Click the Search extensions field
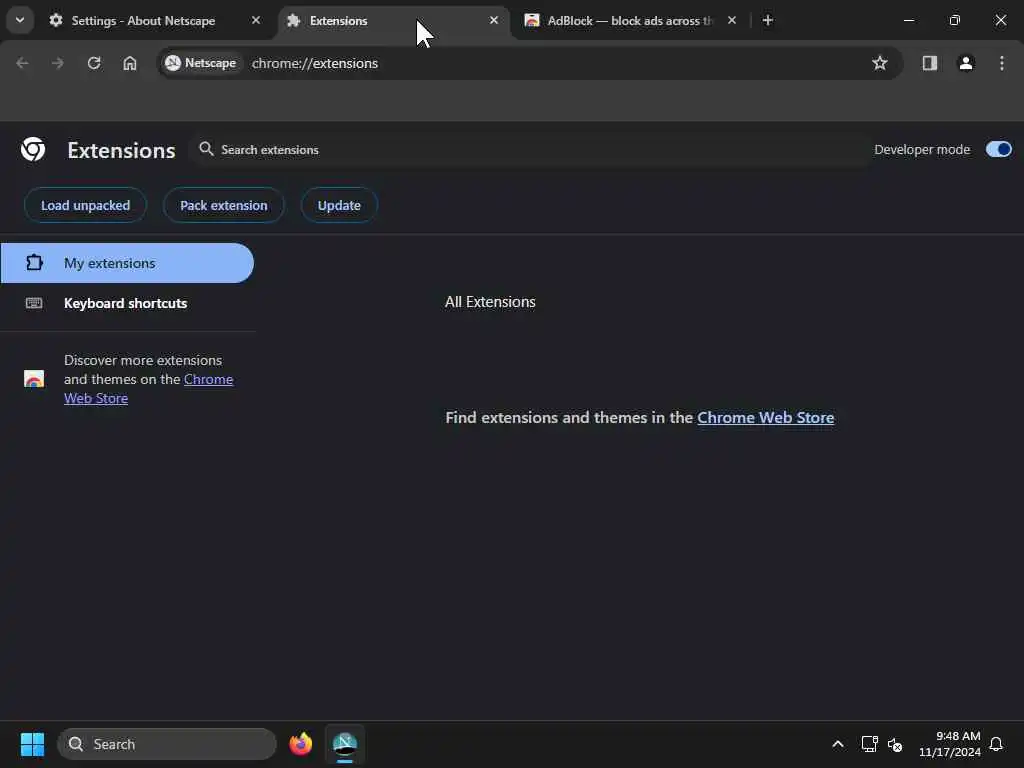The width and height of the screenshot is (1024, 768). click(530, 150)
